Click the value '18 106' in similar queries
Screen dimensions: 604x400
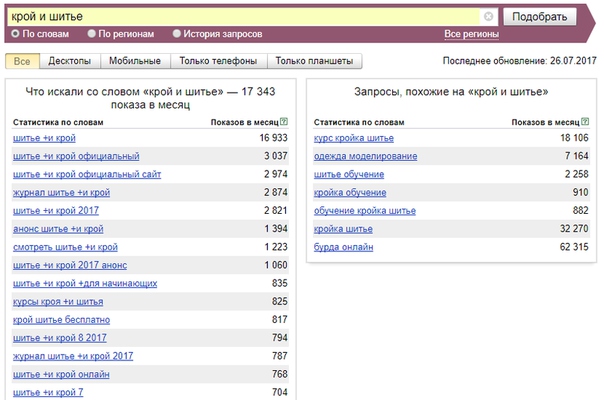[574, 138]
